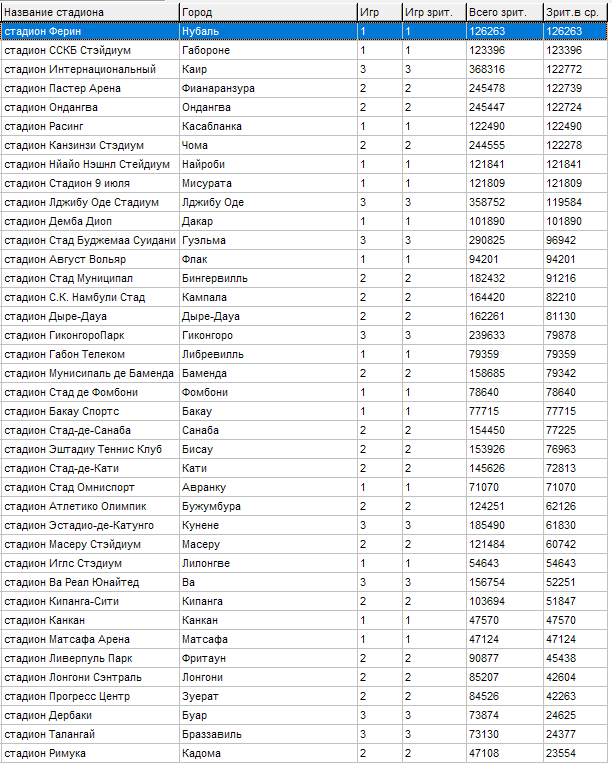The width and height of the screenshot is (612, 767).
Task: Click the стадион Римука row
Action: tap(90, 753)
